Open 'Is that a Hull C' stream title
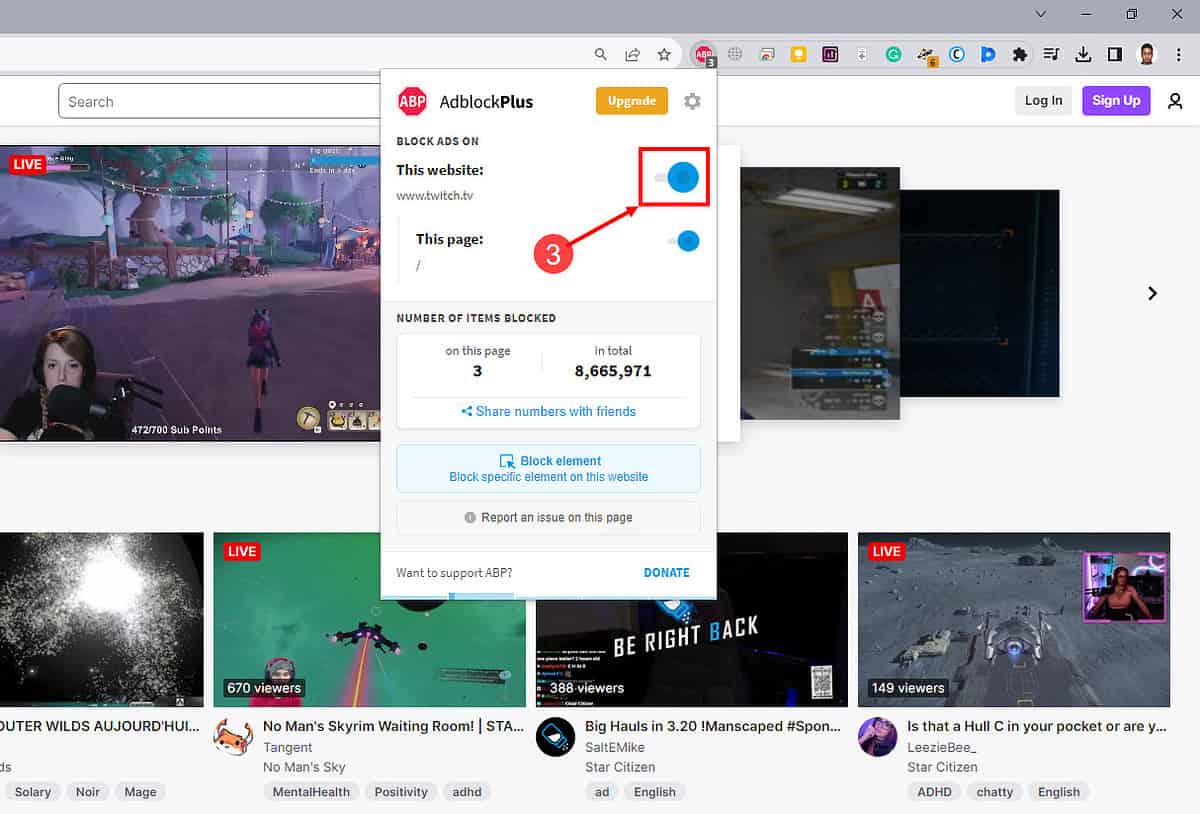The image size is (1200, 814). 1037,727
